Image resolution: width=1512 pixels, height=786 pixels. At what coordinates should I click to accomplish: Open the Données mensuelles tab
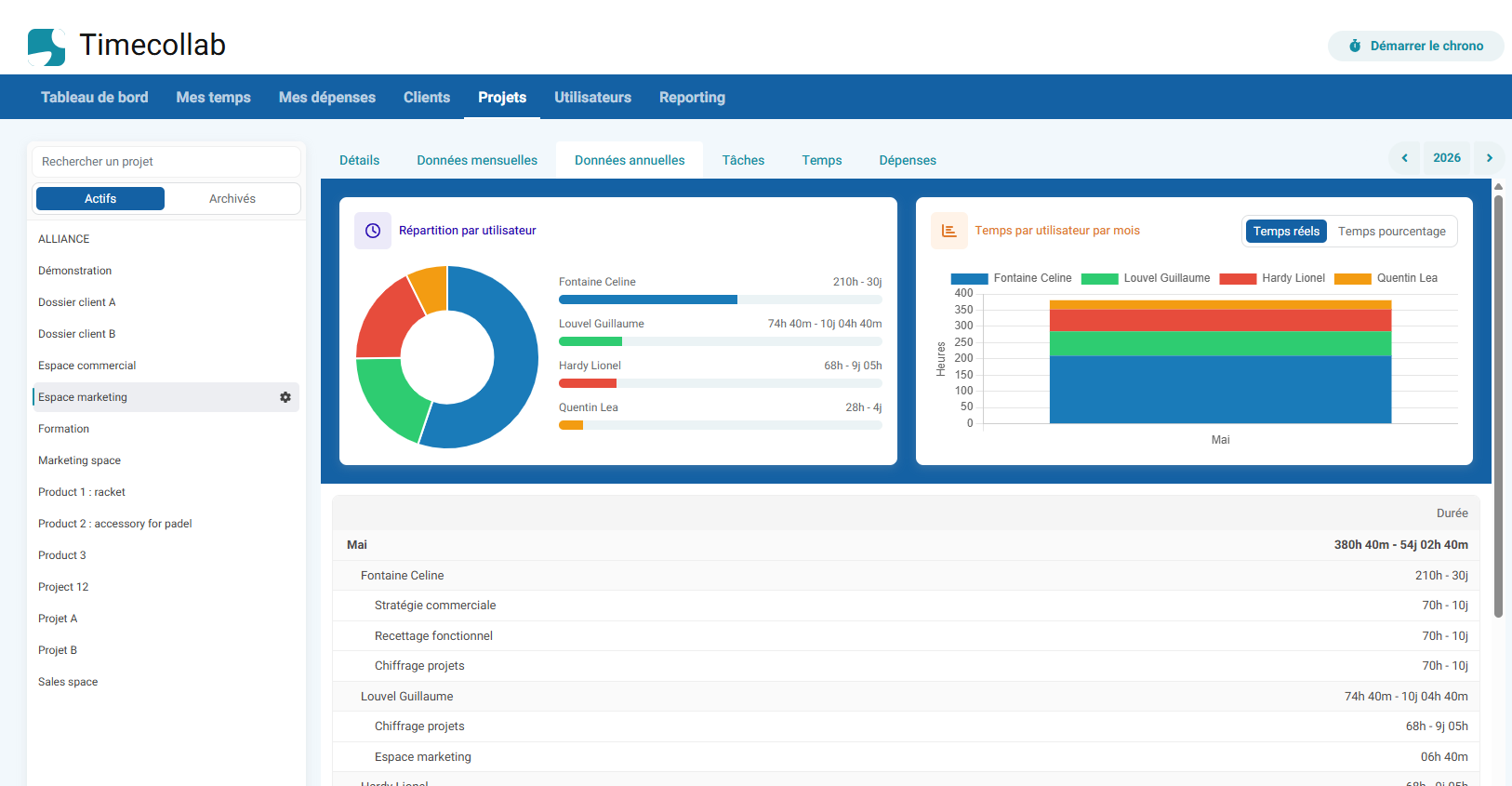pyautogui.click(x=477, y=160)
